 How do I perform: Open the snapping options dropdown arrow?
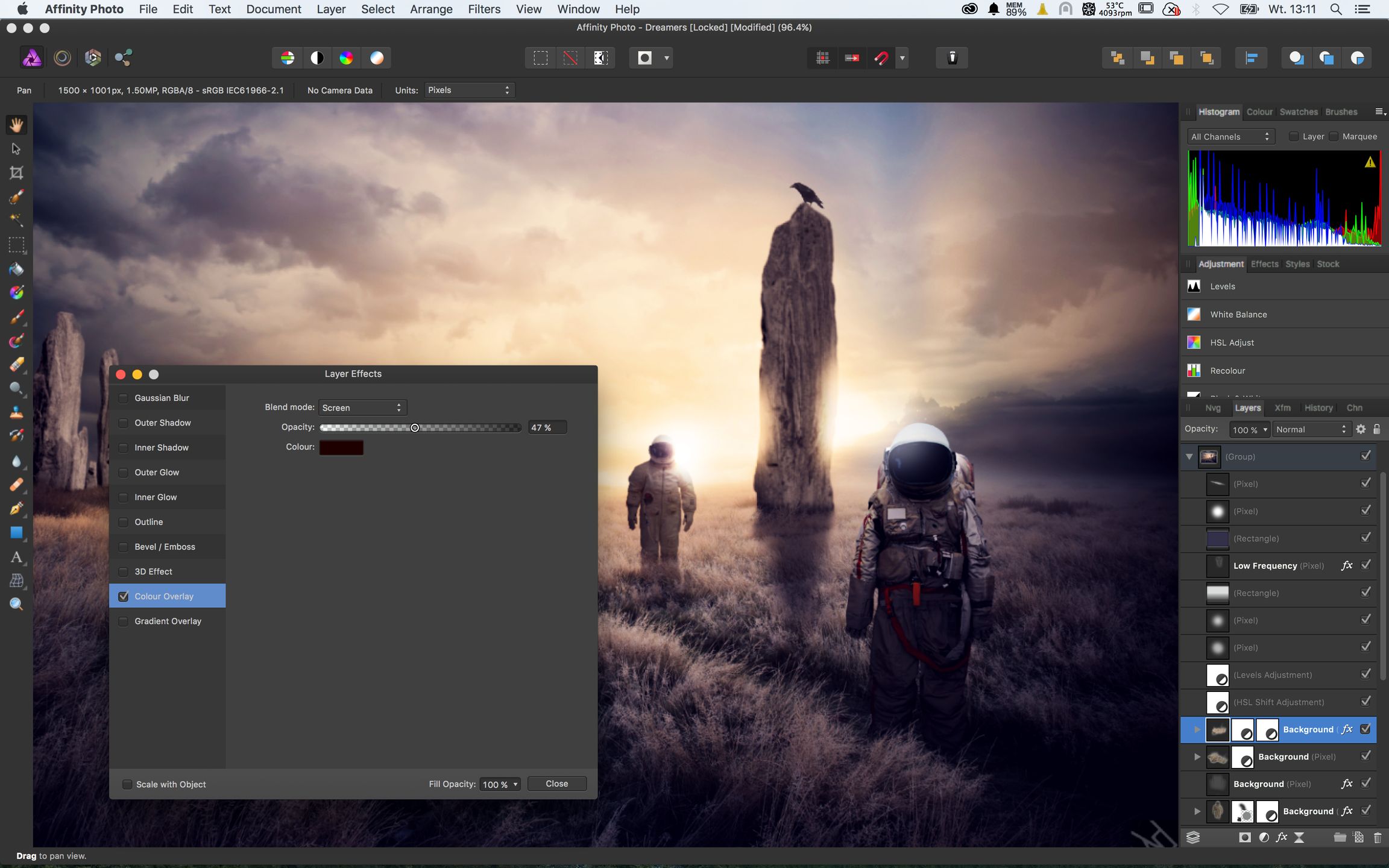(902, 58)
